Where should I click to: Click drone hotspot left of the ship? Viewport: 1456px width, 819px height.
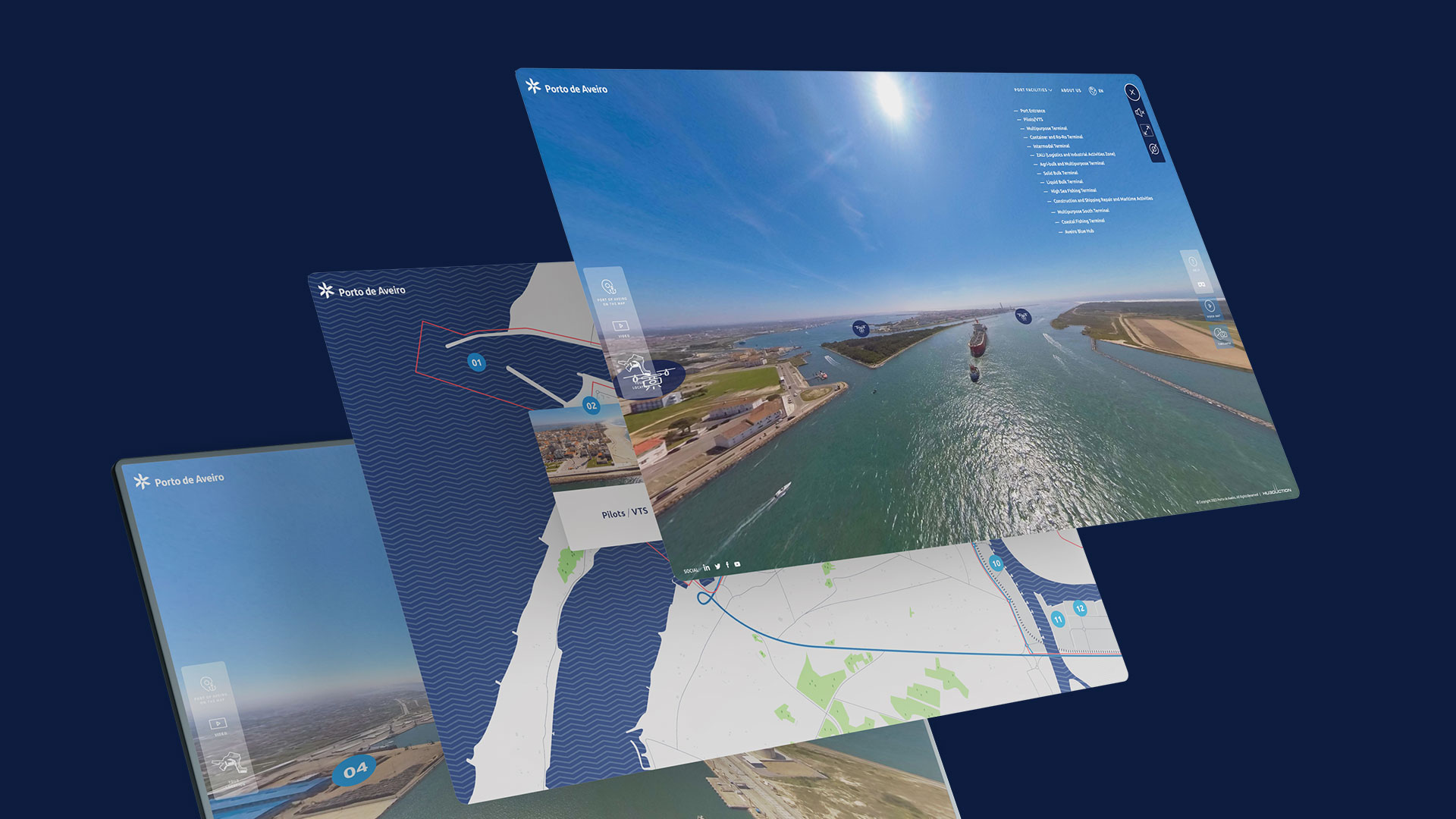click(x=860, y=328)
